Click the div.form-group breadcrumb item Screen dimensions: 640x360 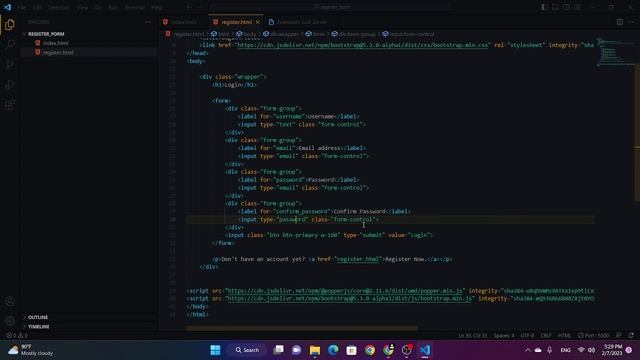pyautogui.click(x=353, y=34)
